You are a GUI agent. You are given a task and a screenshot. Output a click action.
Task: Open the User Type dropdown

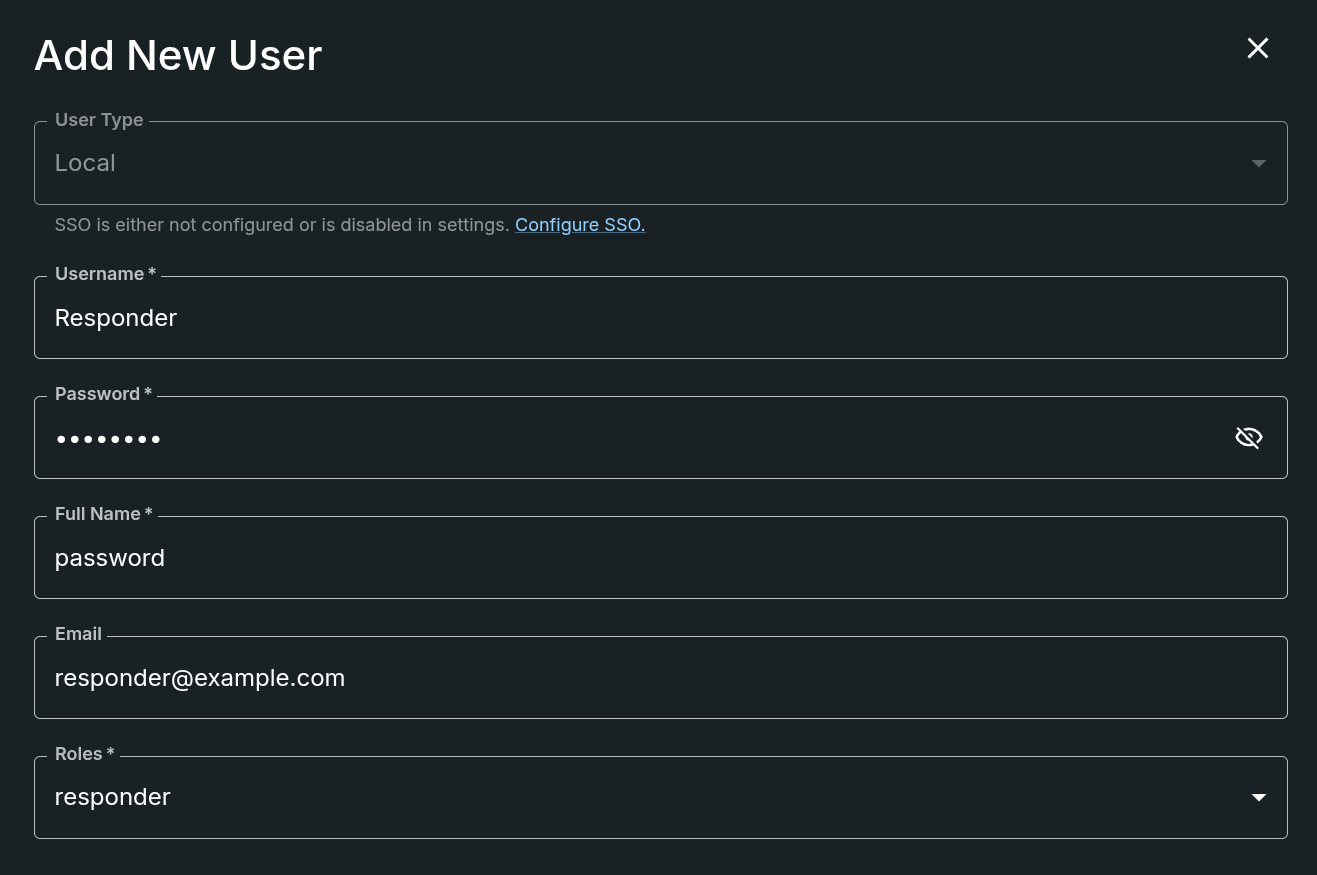click(661, 163)
